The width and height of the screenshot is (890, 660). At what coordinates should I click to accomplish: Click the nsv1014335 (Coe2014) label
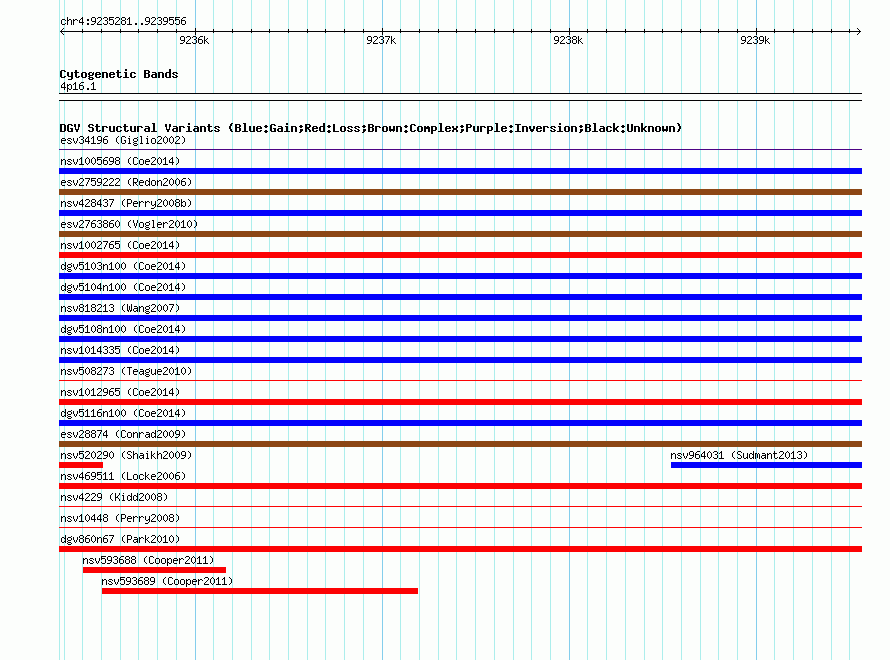point(120,350)
